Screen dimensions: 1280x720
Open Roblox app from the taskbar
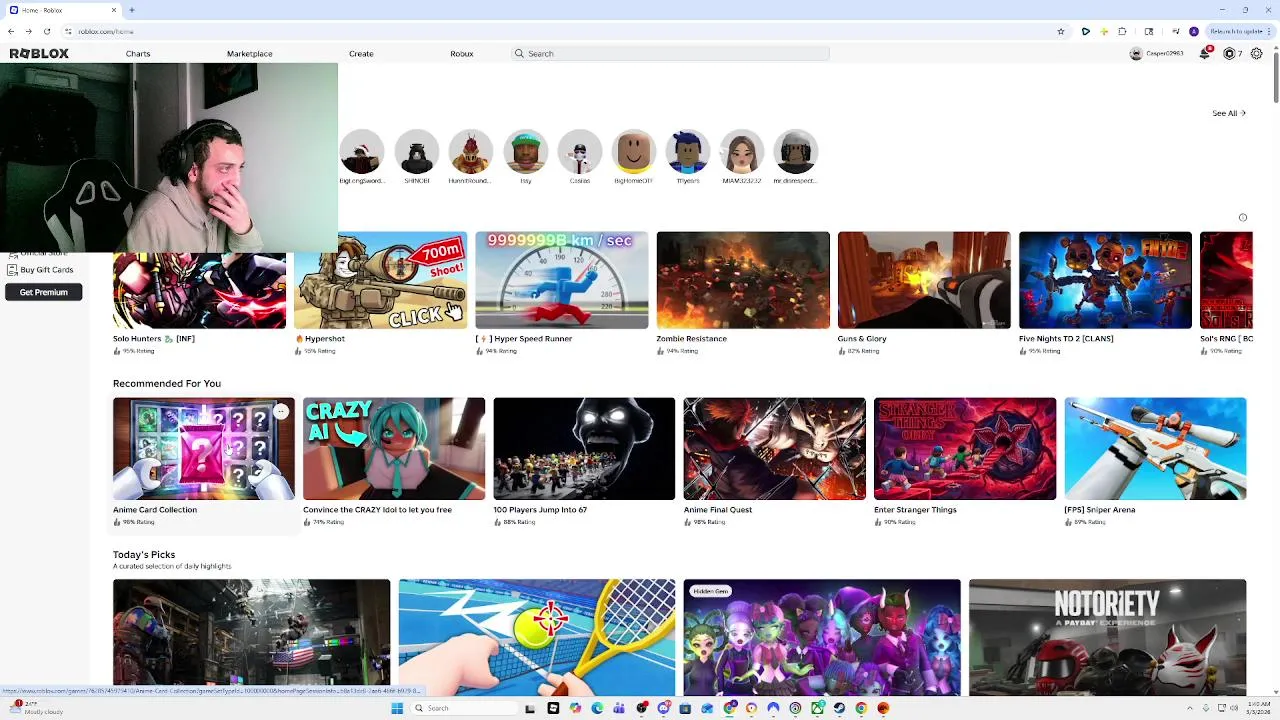pos(553,708)
